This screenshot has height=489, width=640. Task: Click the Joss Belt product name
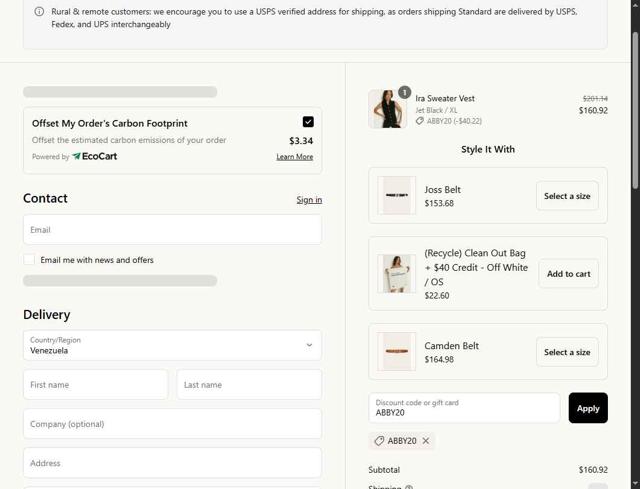tap(442, 190)
